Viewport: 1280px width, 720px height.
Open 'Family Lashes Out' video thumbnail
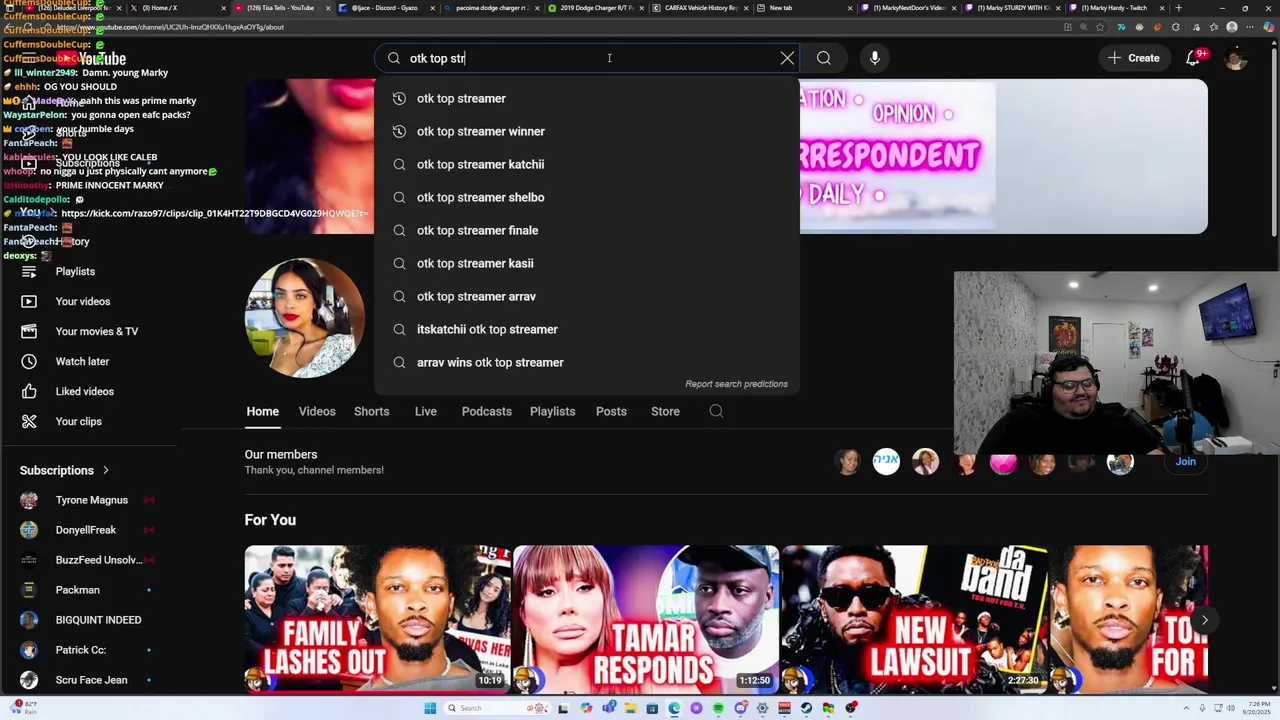(377, 619)
